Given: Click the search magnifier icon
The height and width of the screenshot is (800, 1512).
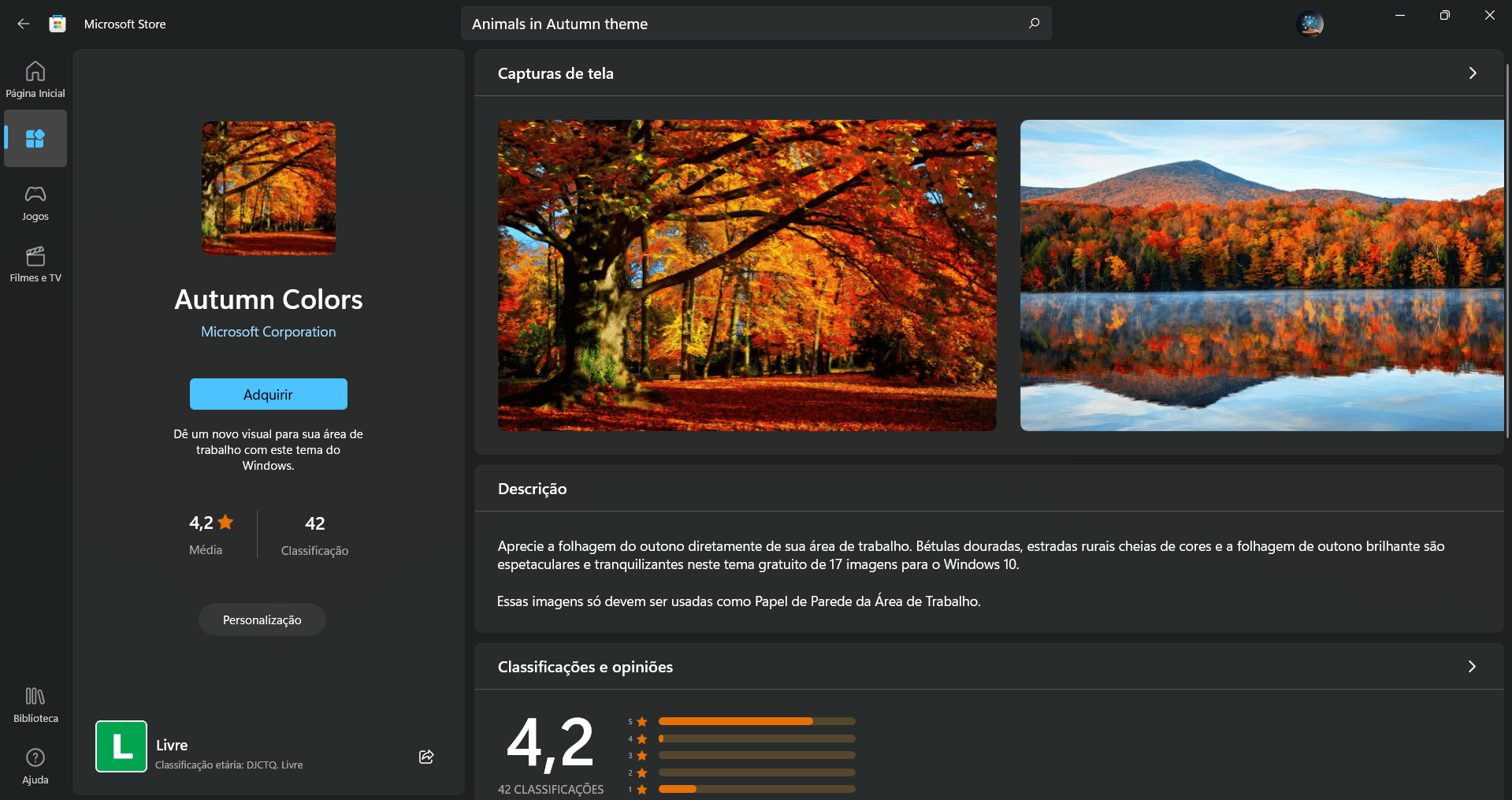Looking at the screenshot, I should [1033, 24].
